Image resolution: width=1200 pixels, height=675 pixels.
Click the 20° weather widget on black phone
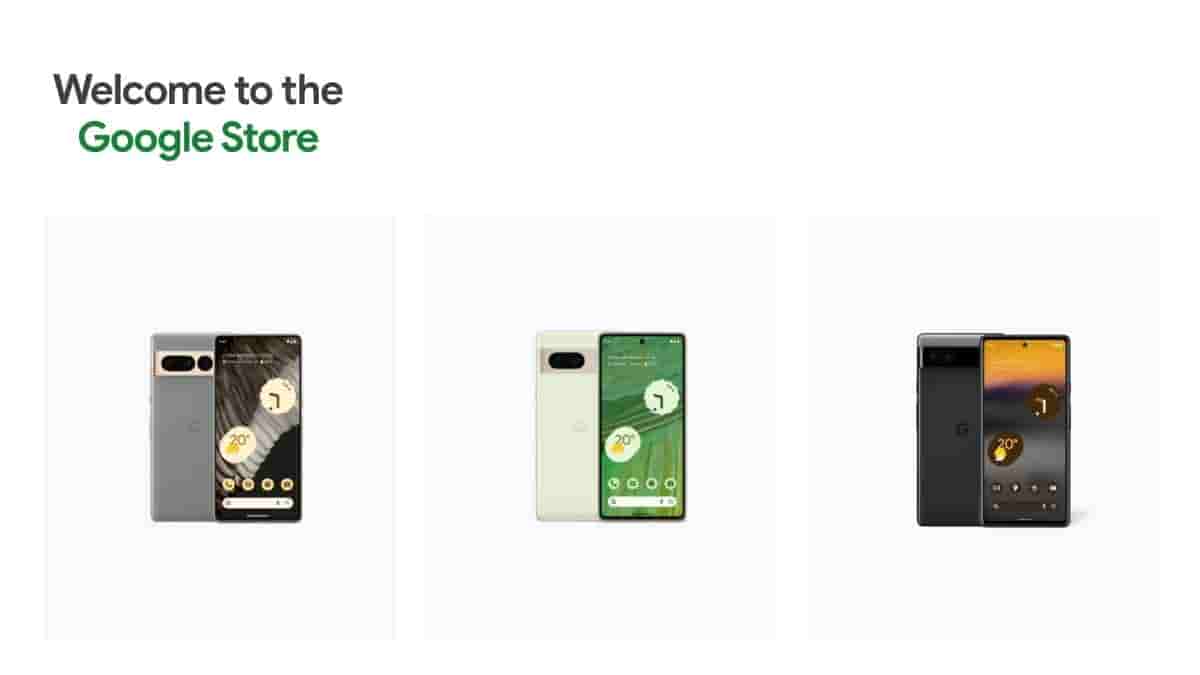pos(1006,447)
